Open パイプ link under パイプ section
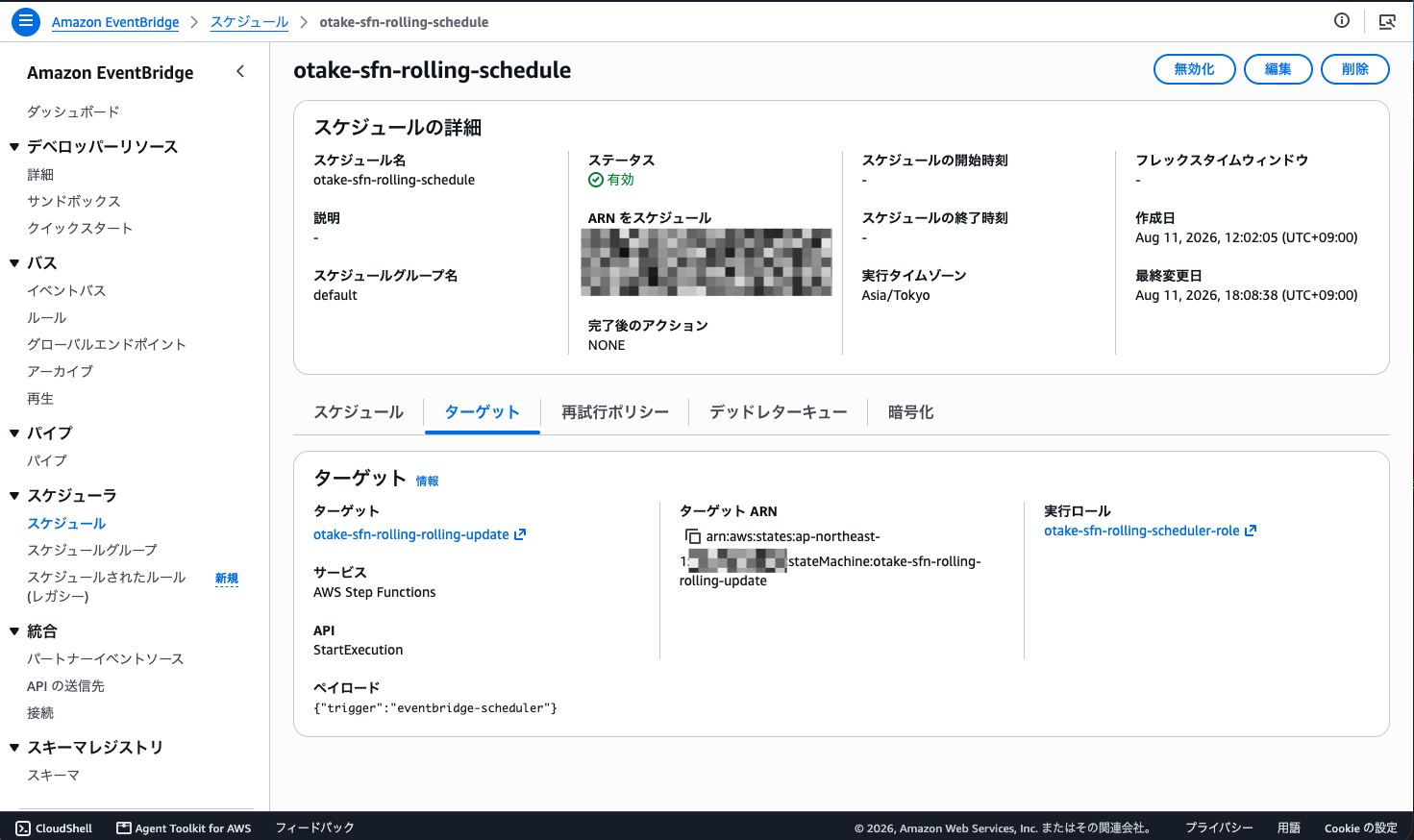This screenshot has width=1414, height=840. [x=47, y=460]
